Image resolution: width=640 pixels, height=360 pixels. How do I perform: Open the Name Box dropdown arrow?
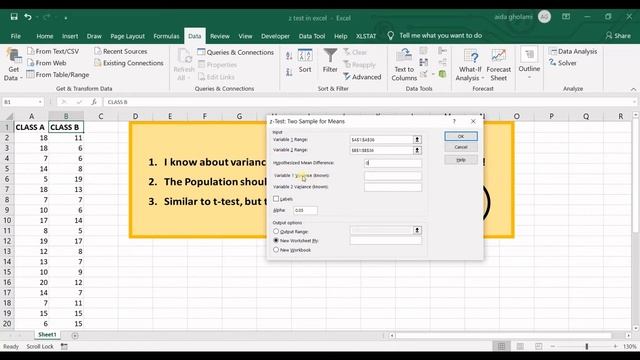coord(40,102)
